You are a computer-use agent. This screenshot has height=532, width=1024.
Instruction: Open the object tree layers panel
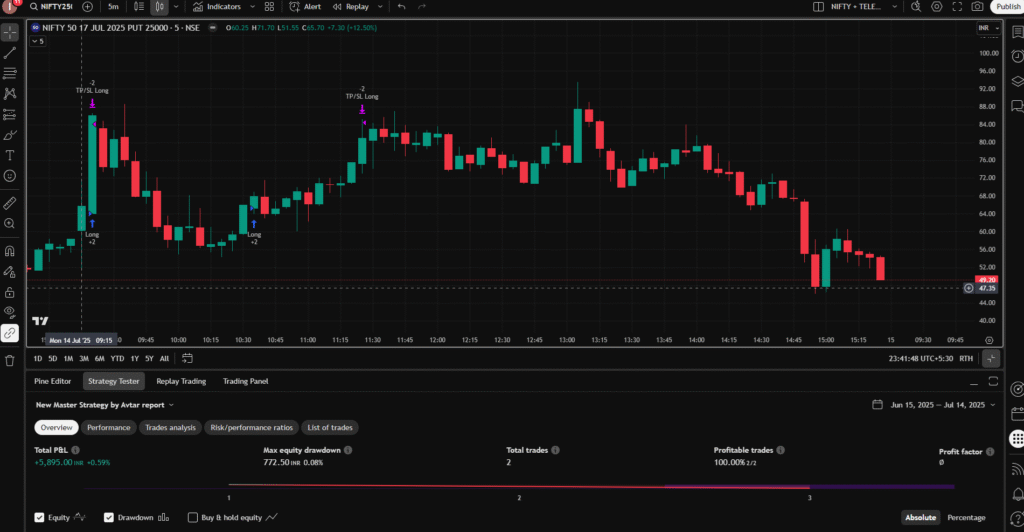click(x=1017, y=82)
